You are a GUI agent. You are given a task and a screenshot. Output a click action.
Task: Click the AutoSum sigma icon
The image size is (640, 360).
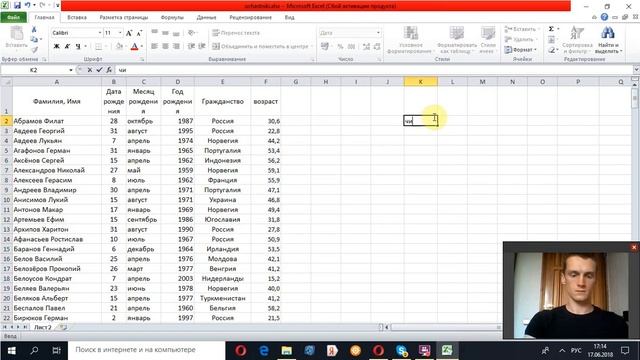[551, 29]
